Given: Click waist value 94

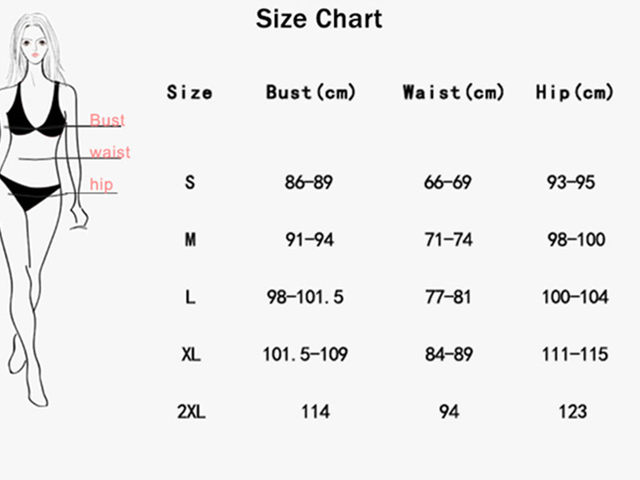Looking at the screenshot, I should [x=449, y=411].
